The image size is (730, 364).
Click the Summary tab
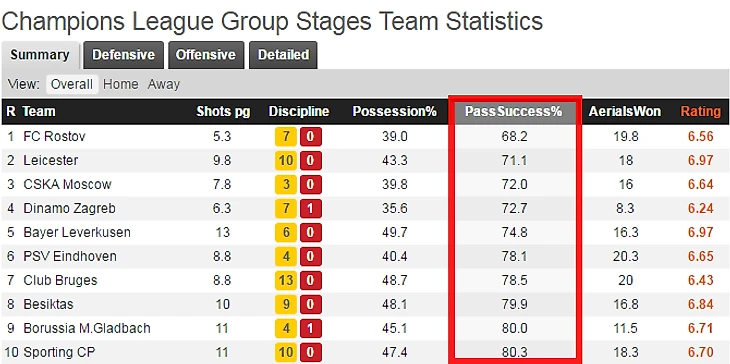[x=40, y=55]
